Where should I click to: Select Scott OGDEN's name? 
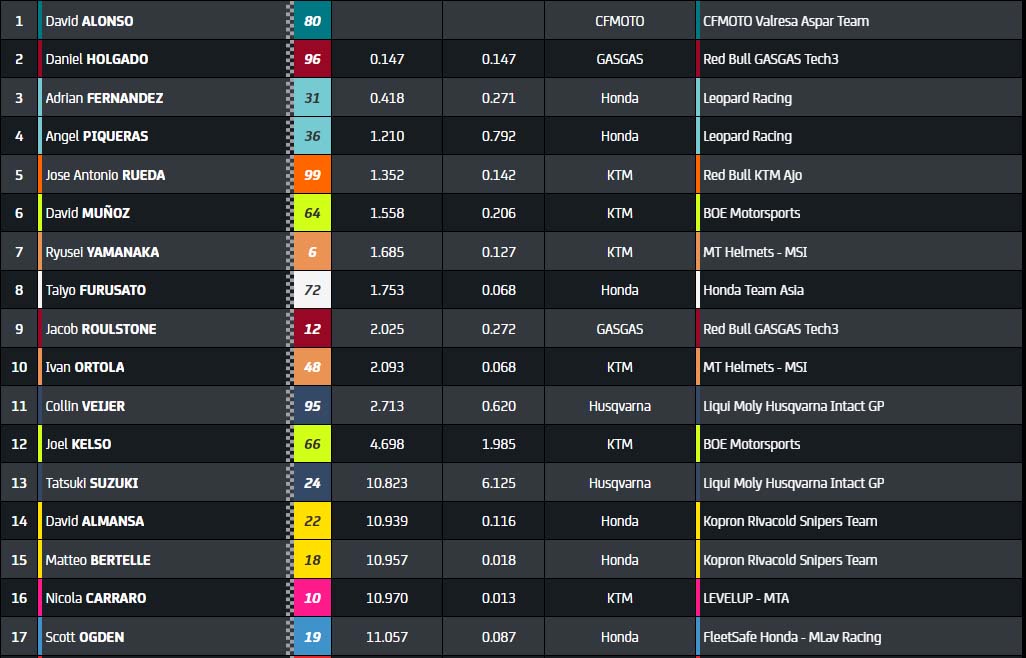[x=84, y=637]
